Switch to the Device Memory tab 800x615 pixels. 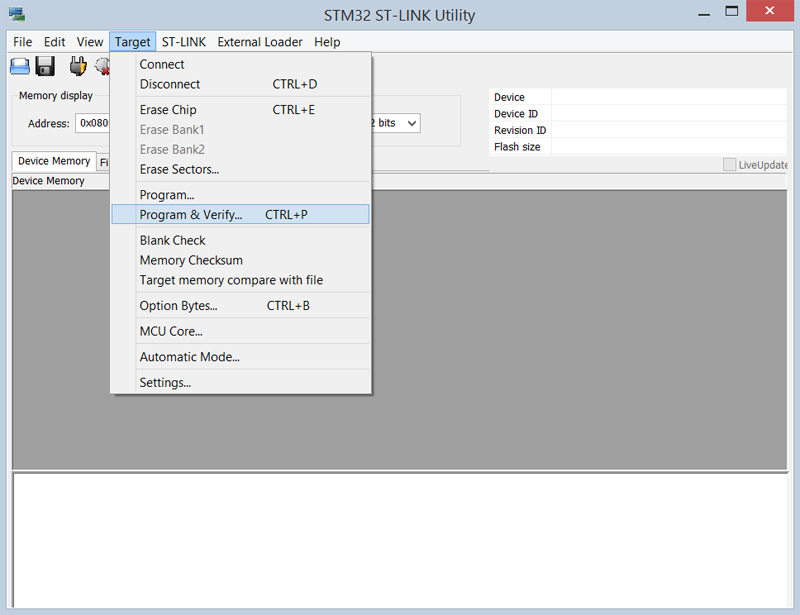pos(54,161)
